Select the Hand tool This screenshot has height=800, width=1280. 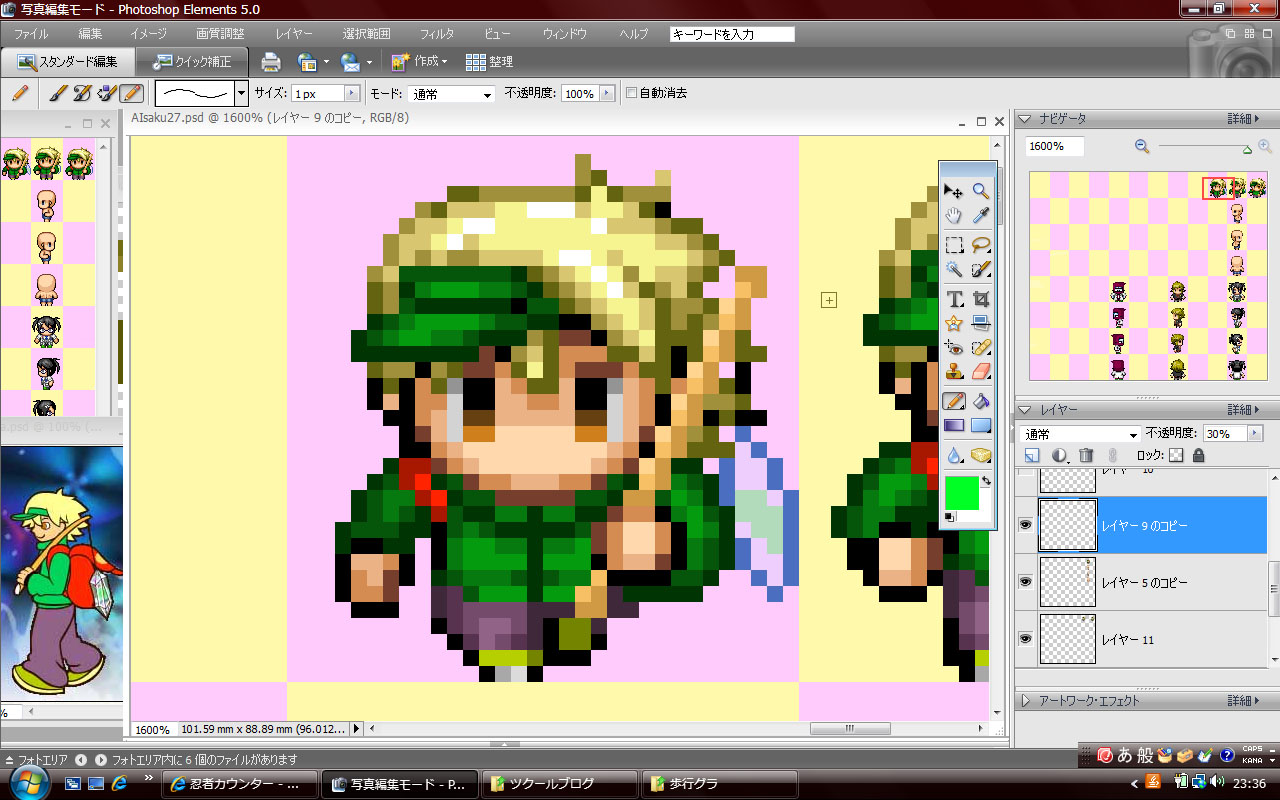click(954, 215)
